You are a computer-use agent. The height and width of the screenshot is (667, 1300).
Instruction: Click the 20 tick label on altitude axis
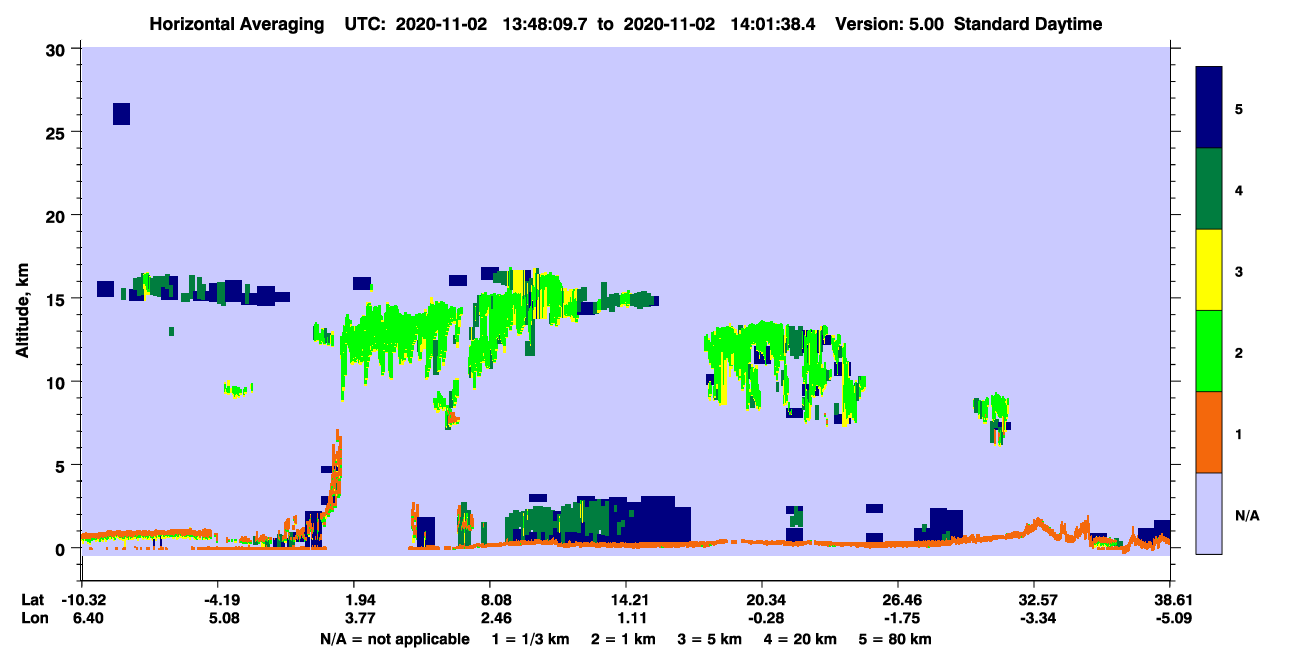57,215
